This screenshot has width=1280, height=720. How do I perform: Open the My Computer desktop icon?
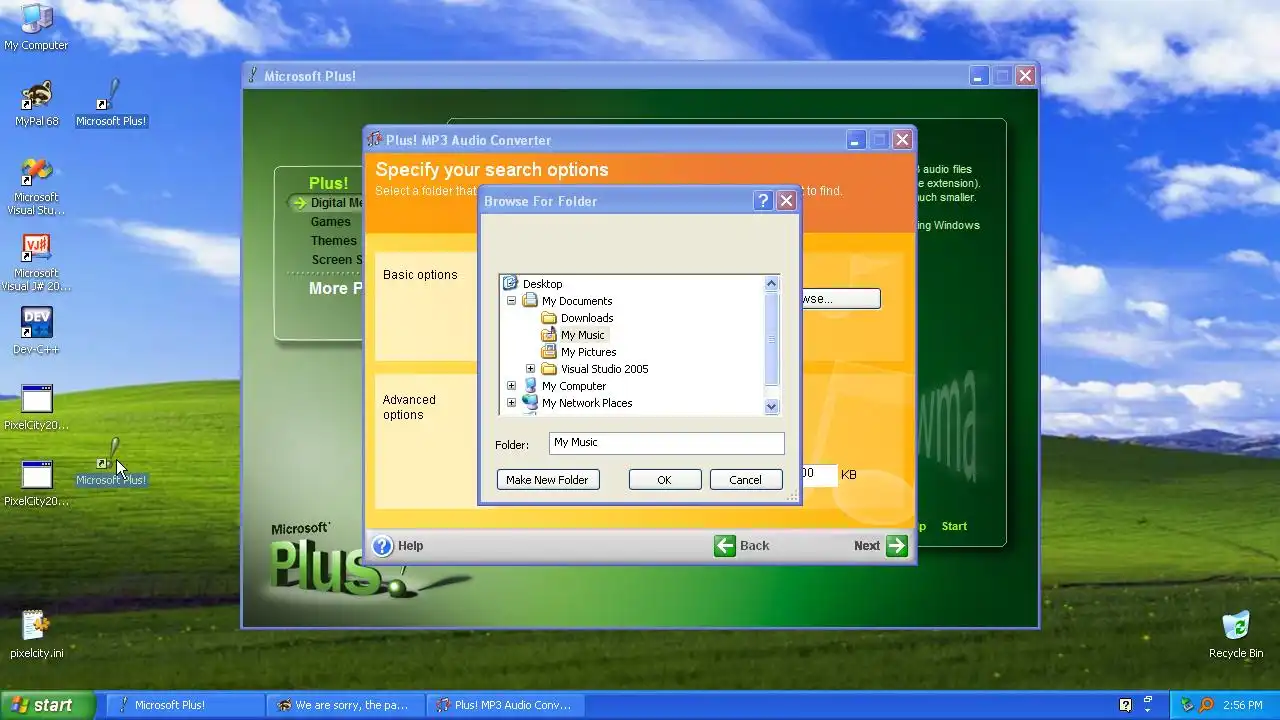[x=36, y=27]
